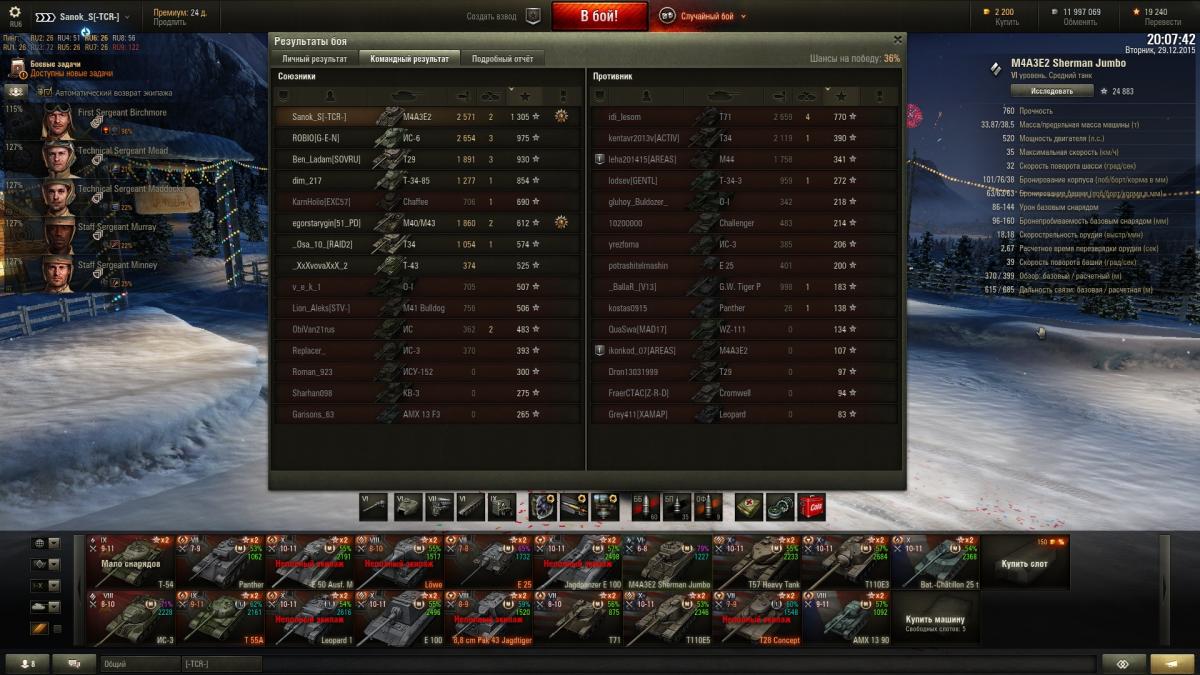Image resolution: width=1200 pixels, height=675 pixels.
Task: Click Создать взвод
Action: (491, 17)
